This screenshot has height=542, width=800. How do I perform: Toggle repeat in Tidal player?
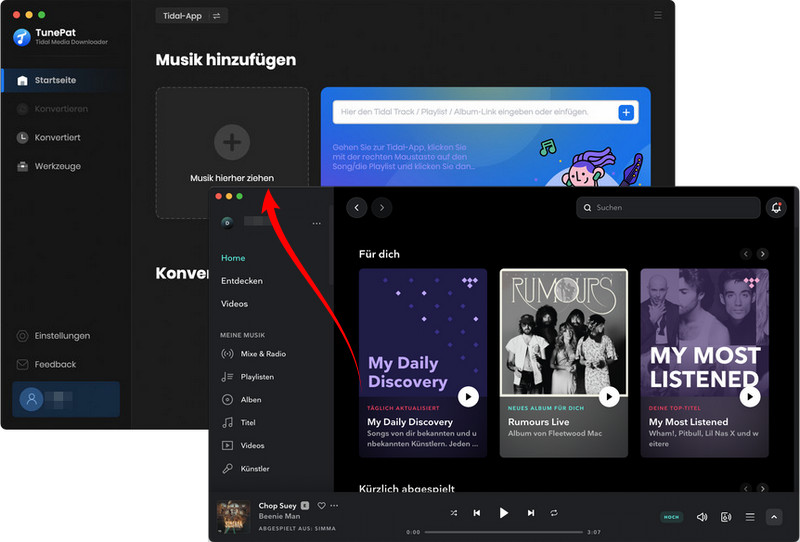[x=554, y=513]
